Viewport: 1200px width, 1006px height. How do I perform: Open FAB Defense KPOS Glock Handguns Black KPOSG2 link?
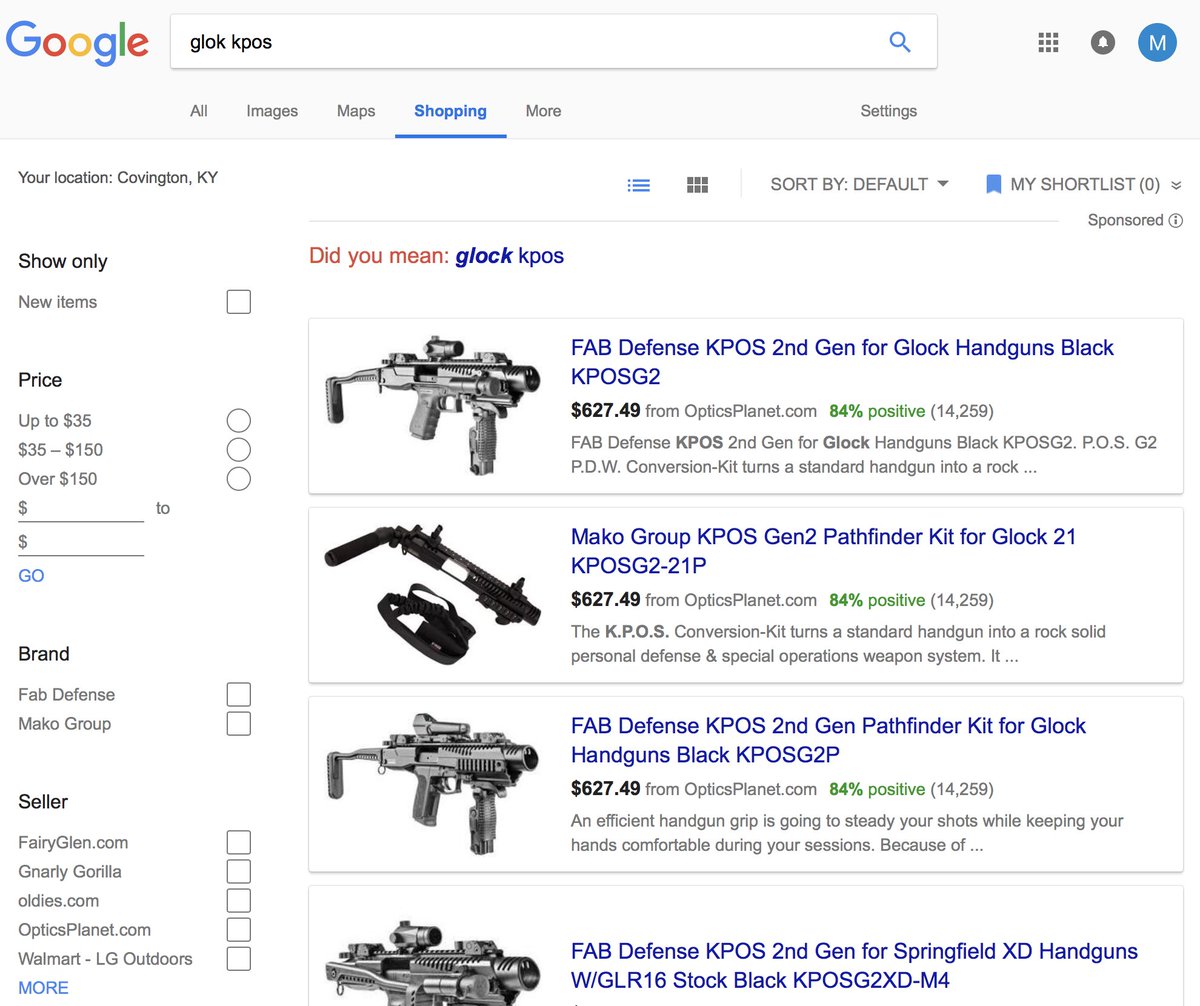842,362
